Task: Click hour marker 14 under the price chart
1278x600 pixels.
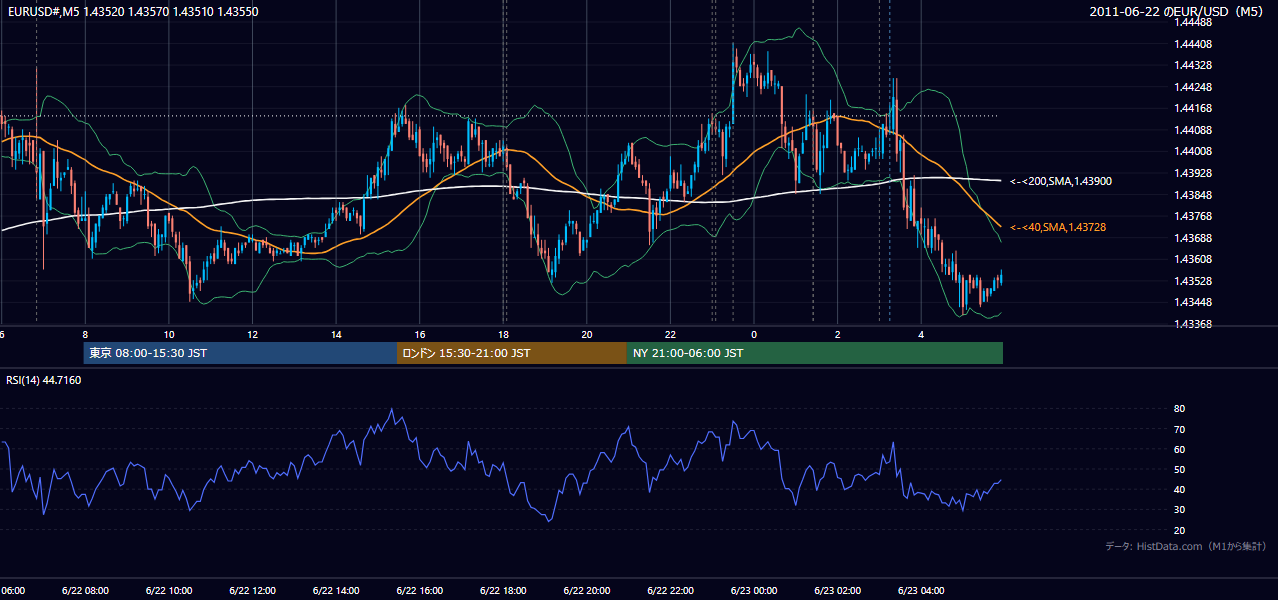Action: click(x=337, y=334)
